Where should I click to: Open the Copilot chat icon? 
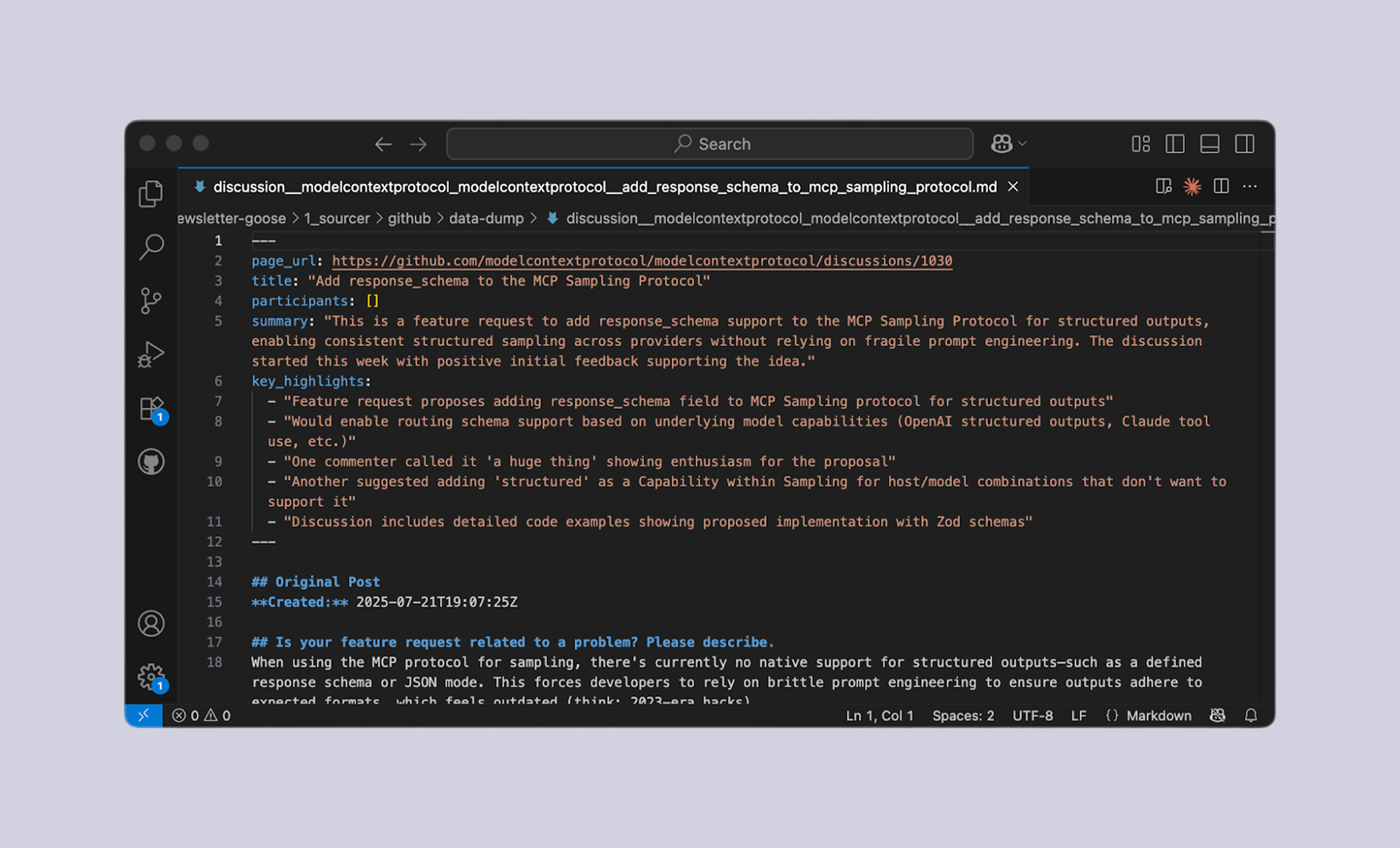(1002, 144)
